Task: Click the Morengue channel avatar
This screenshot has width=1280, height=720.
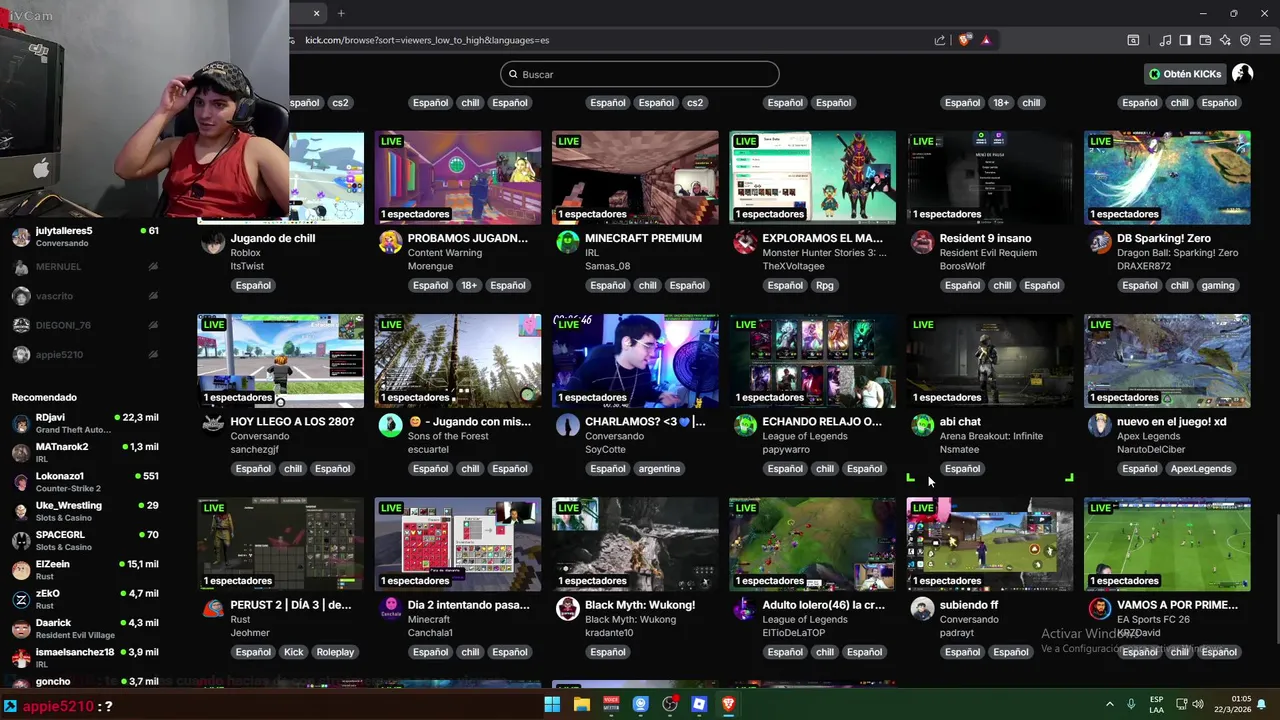Action: (x=390, y=242)
